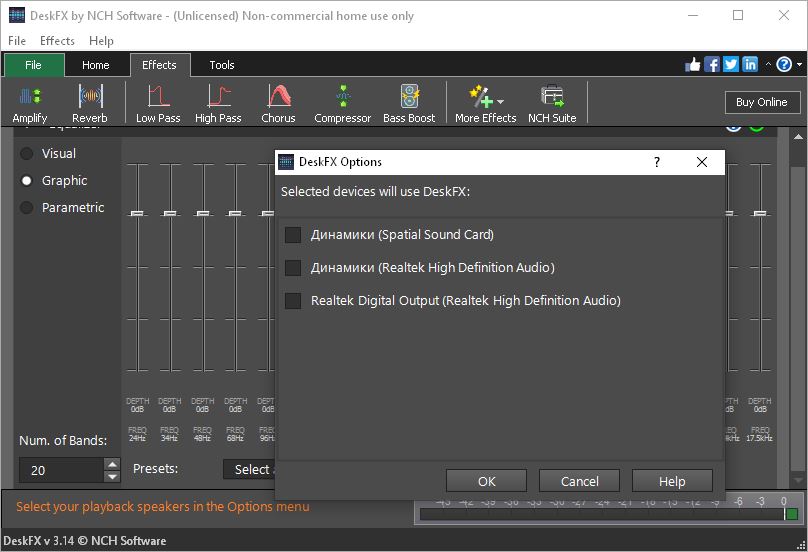Click Cancel in the Options dialog

click(579, 481)
